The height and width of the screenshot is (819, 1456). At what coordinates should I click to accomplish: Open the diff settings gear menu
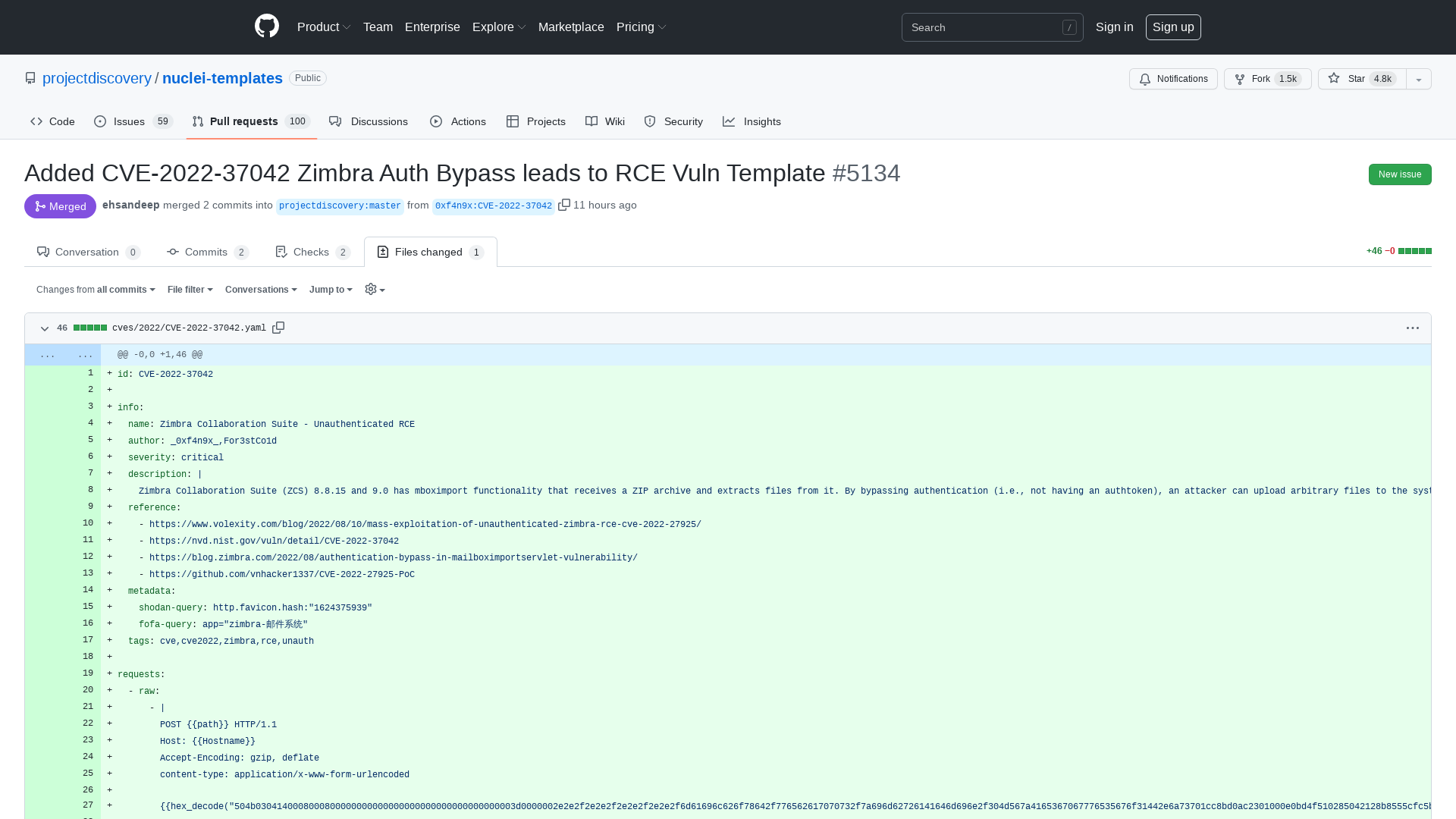point(373,289)
